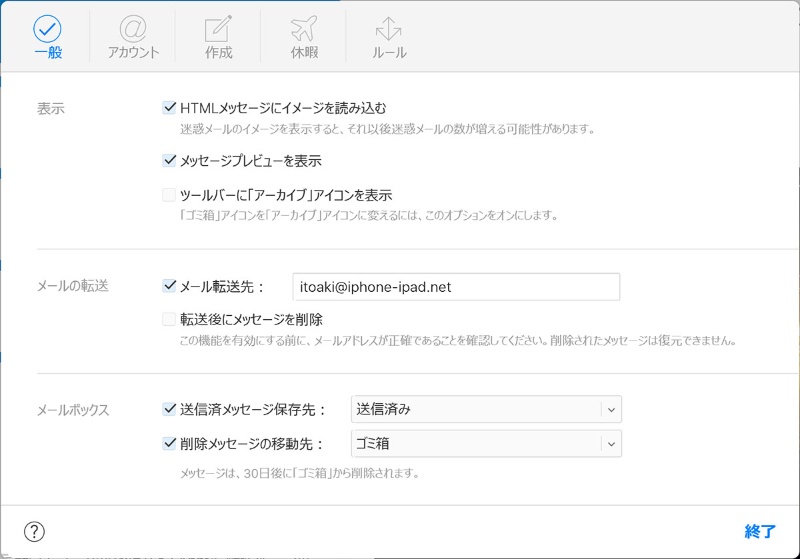Switch to the ルール tab label
This screenshot has height=559, width=800.
pos(388,53)
